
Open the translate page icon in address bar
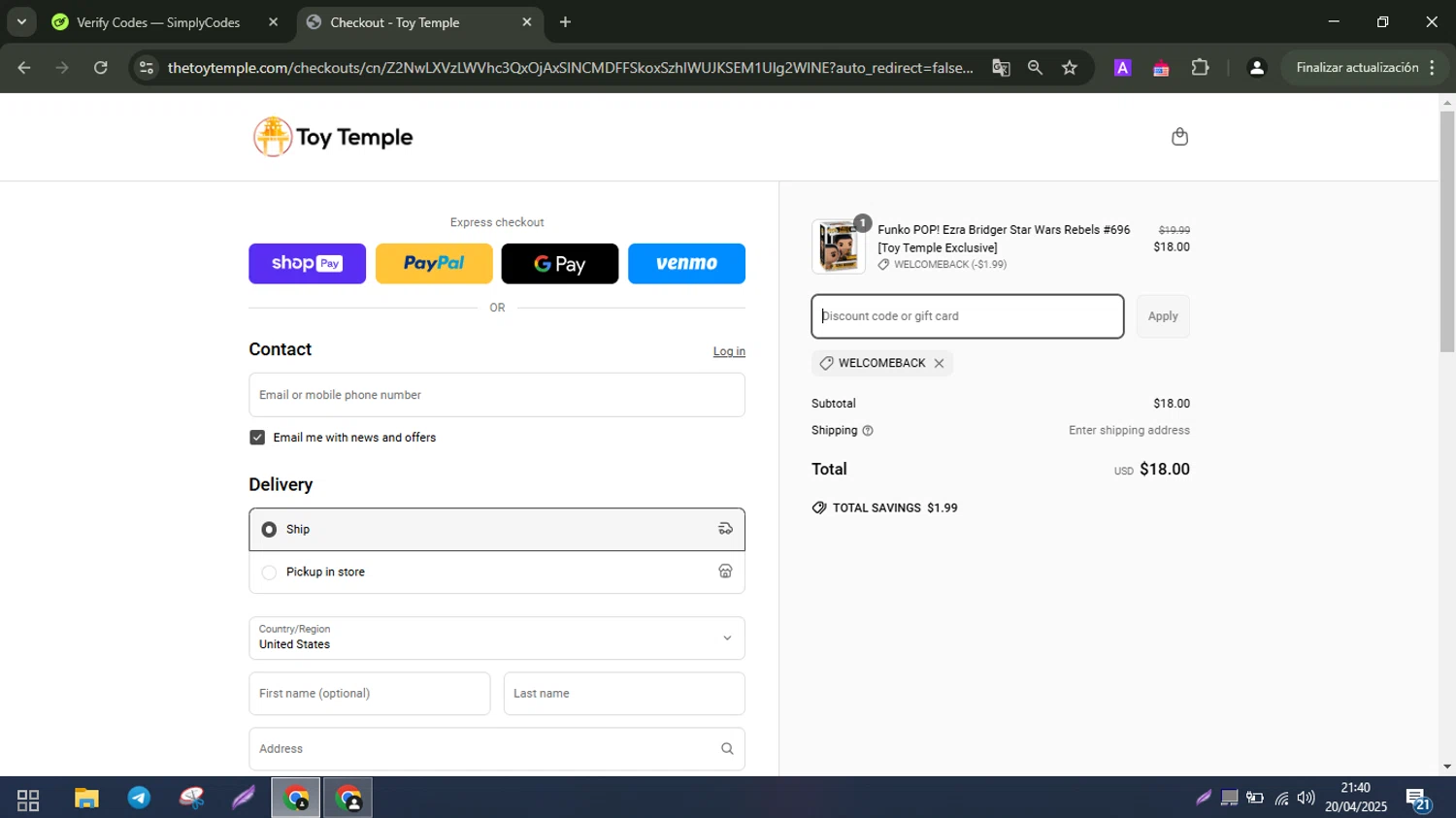click(1001, 68)
